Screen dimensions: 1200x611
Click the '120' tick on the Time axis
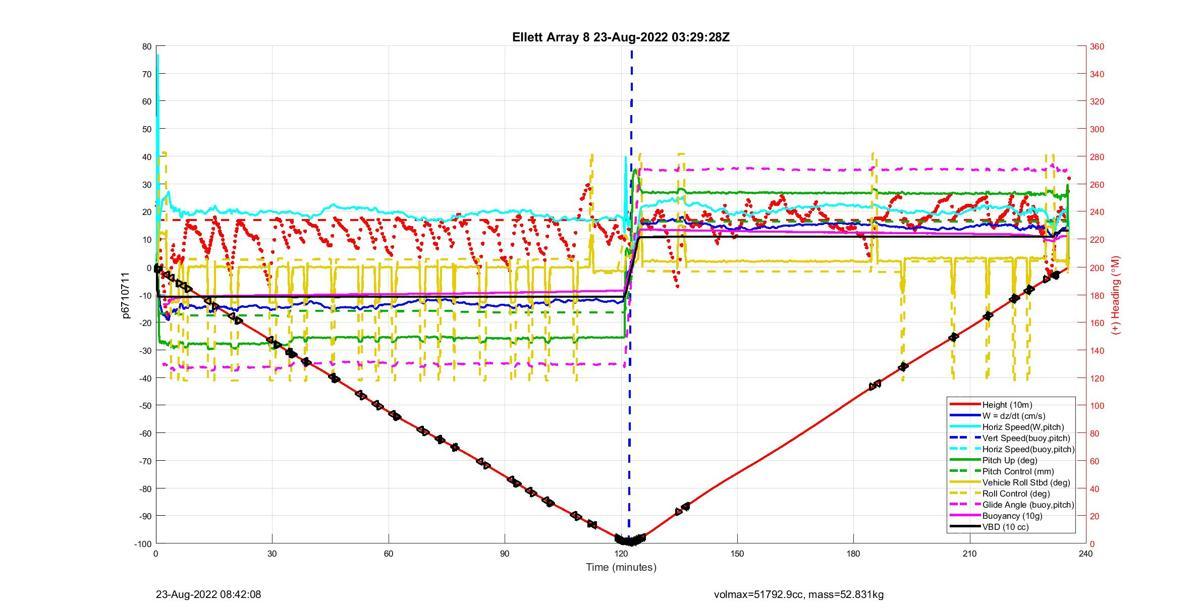[621, 553]
